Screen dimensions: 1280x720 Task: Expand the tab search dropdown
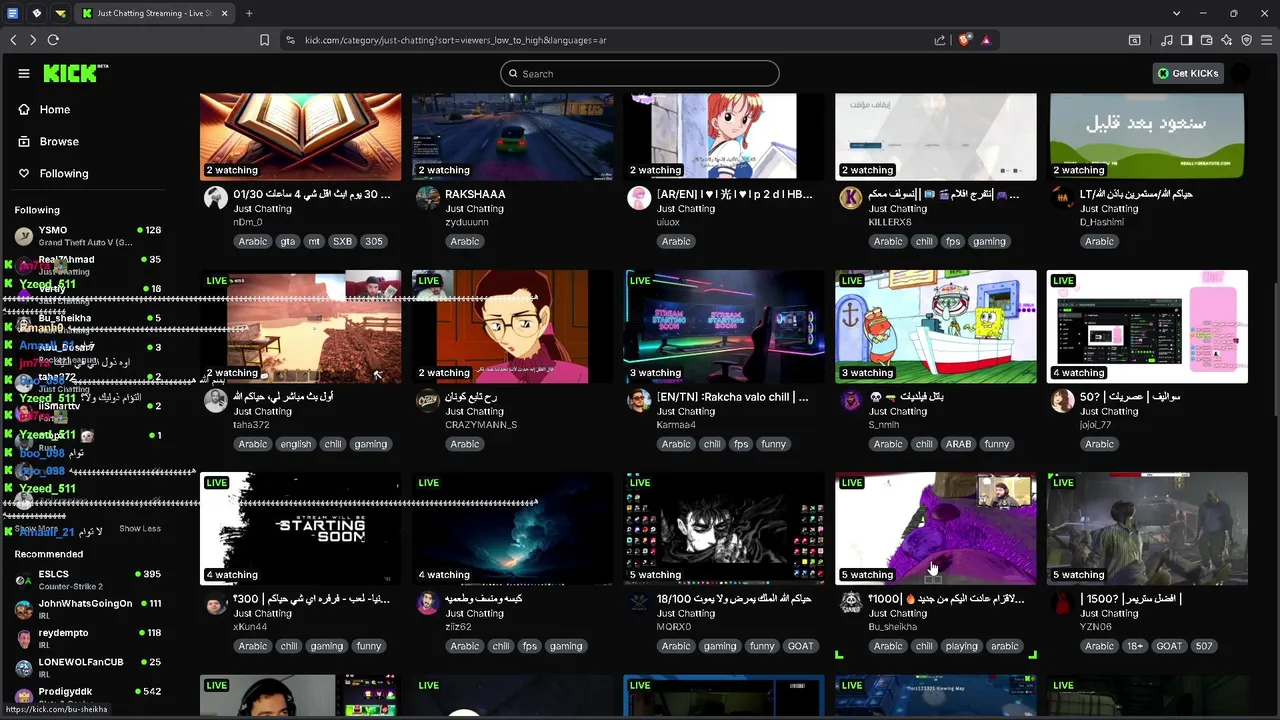[x=1176, y=13]
